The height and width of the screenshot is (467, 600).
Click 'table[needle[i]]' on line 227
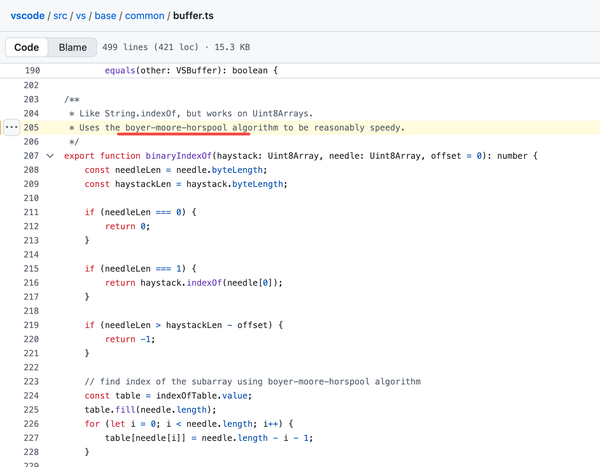tap(145, 438)
